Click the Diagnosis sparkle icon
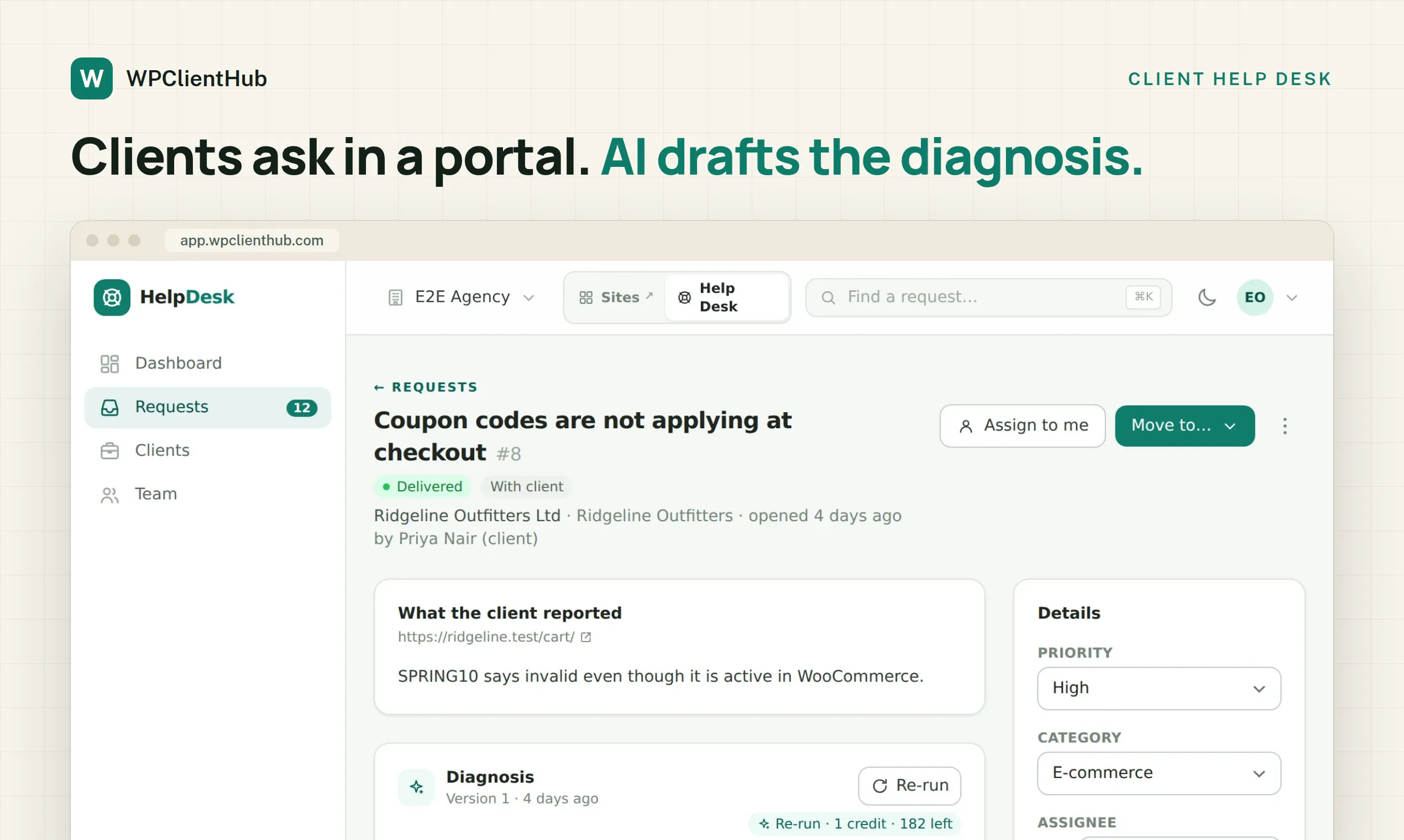 coord(417,787)
